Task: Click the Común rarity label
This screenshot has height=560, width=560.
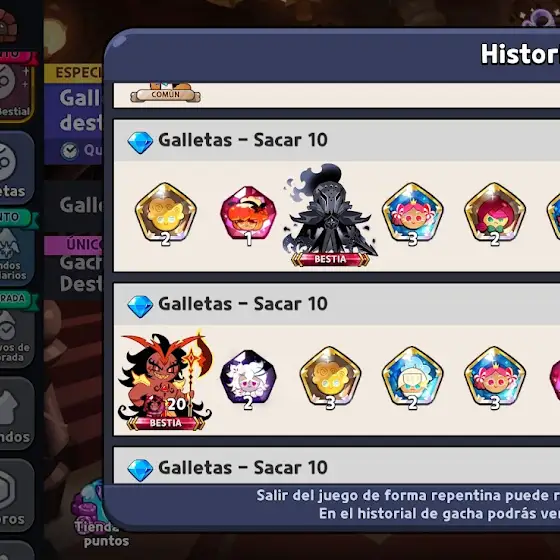Action: pyautogui.click(x=165, y=95)
